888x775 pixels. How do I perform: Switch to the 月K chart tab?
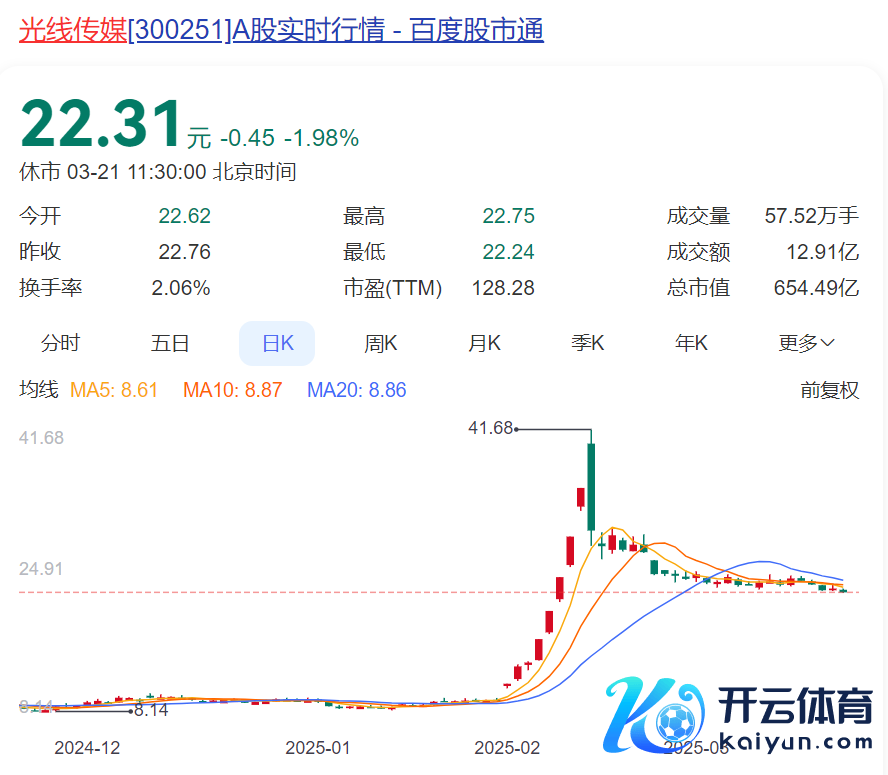click(x=485, y=344)
